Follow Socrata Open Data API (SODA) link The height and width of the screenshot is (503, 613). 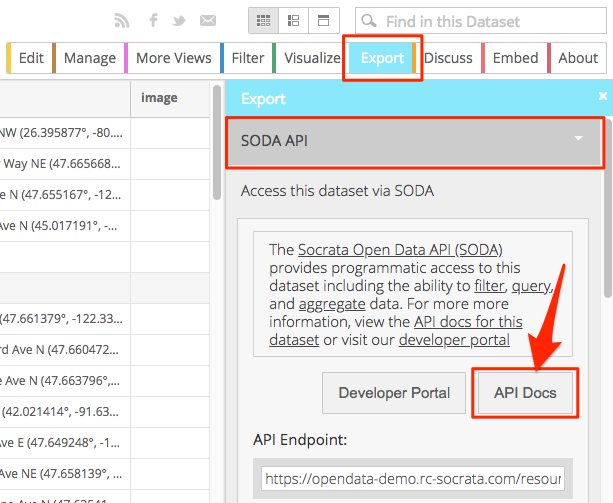400,249
